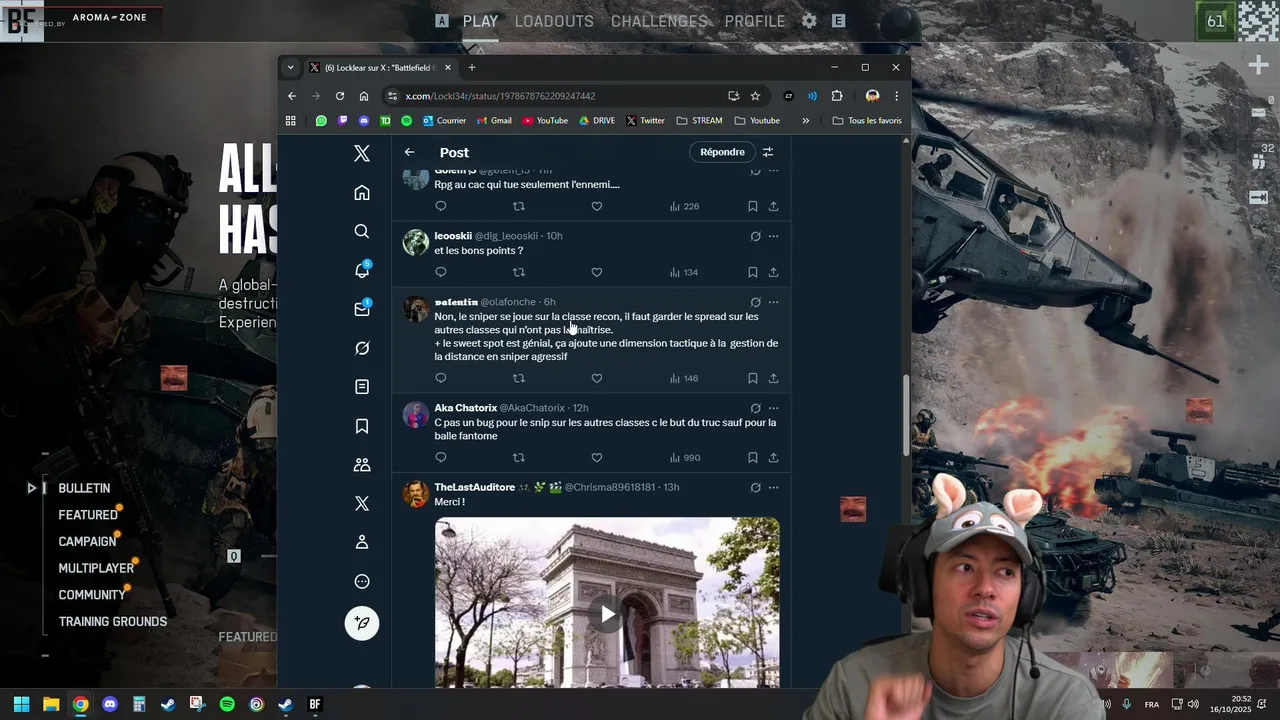Image resolution: width=1280 pixels, height=720 pixels.
Task: Click Grok explain icon on leooskii's reply
Action: click(x=755, y=236)
